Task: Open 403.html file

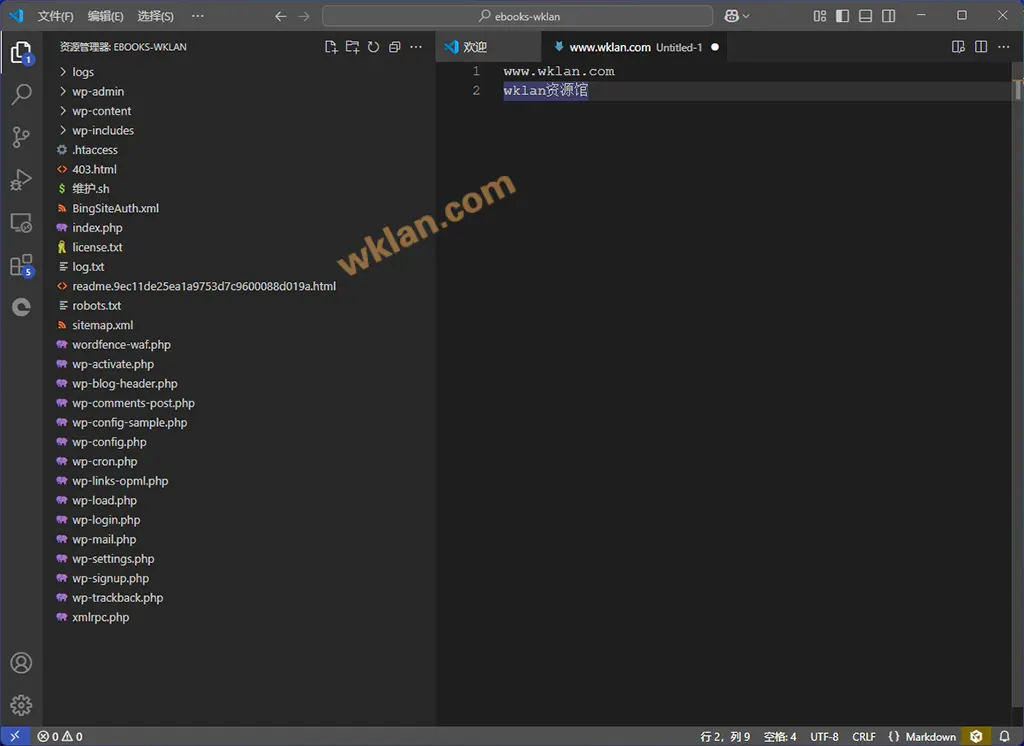Action: pos(239,169)
